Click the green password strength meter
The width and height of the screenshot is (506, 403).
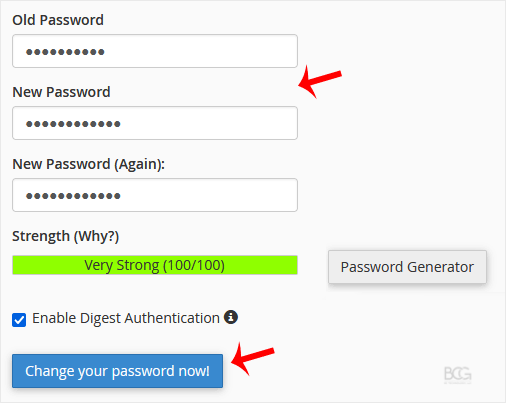pos(155,265)
